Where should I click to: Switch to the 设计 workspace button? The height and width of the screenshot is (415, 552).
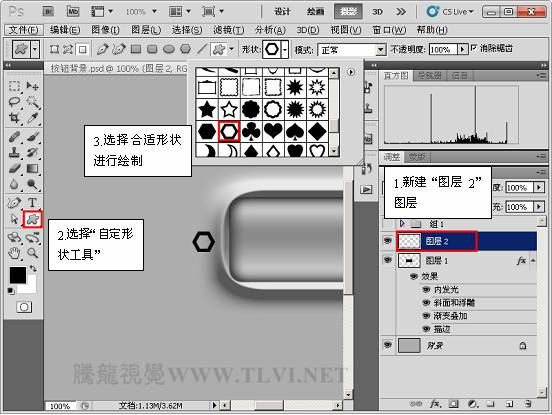pos(282,12)
